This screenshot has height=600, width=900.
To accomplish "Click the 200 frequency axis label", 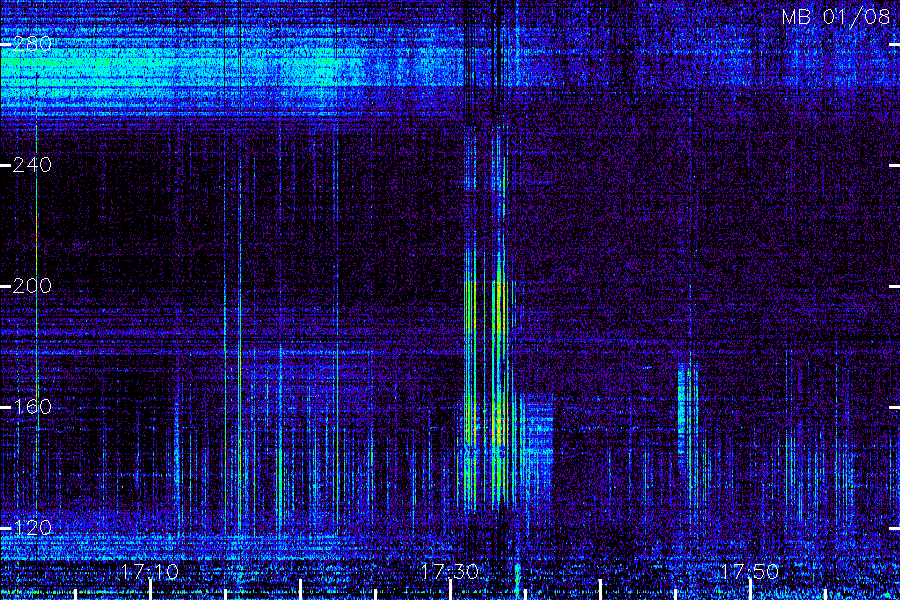I will [32, 286].
